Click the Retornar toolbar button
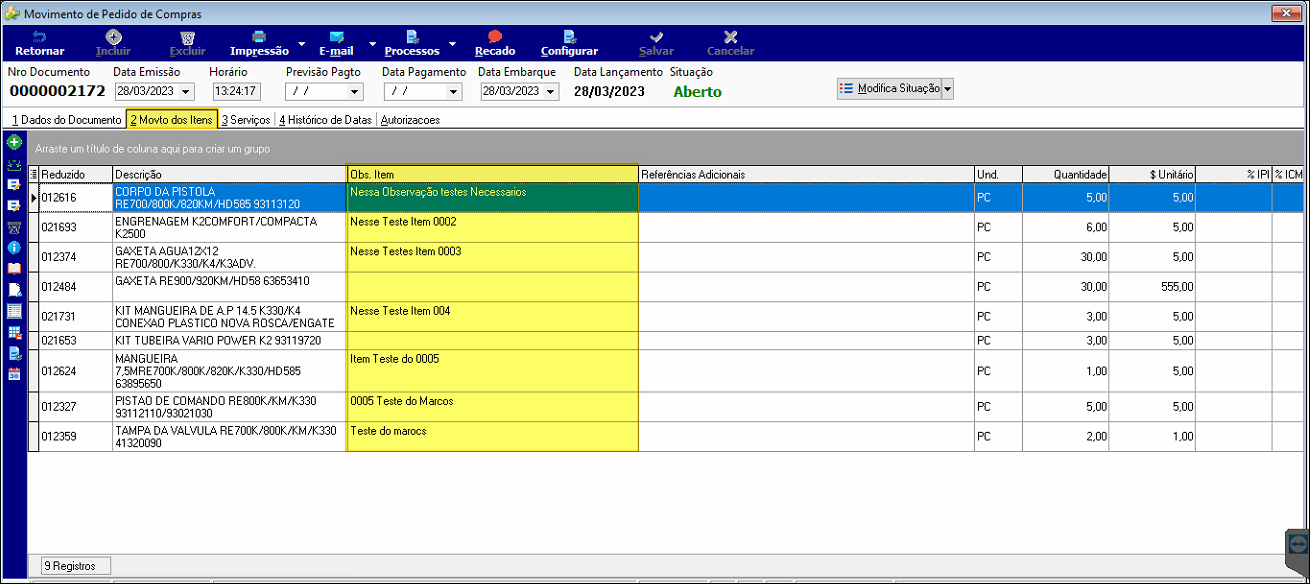Screen dimensions: 1310x584 tap(40, 43)
